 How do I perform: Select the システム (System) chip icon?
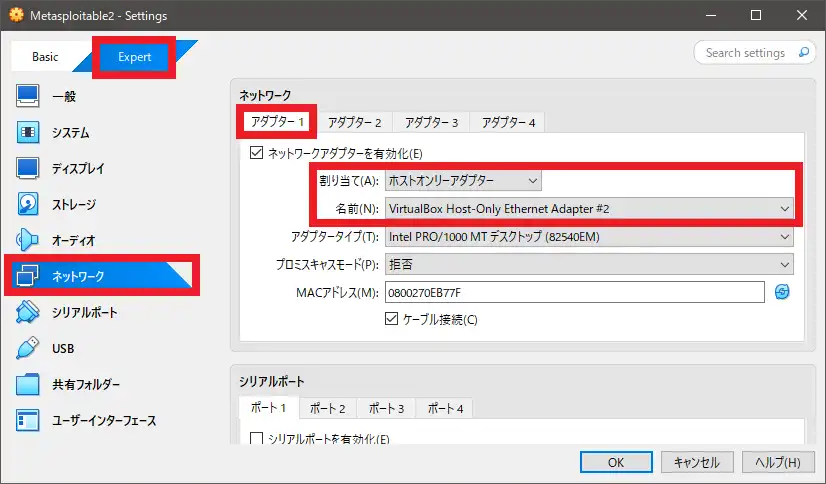pos(28,133)
